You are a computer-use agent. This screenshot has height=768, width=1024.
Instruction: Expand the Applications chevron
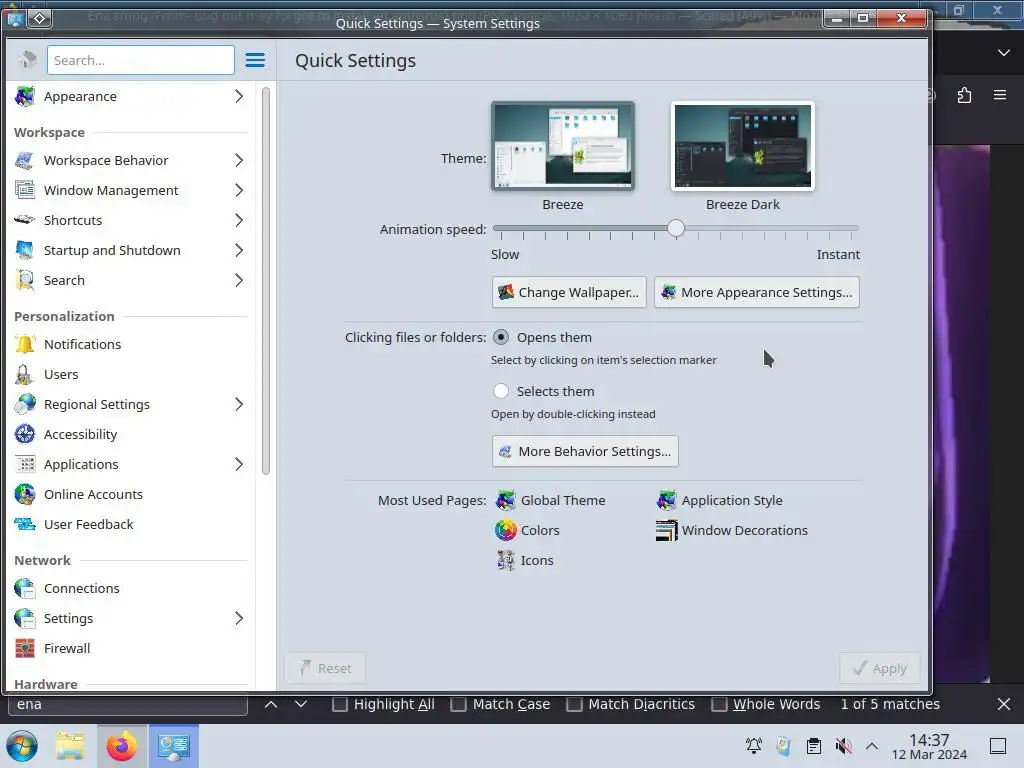point(239,464)
